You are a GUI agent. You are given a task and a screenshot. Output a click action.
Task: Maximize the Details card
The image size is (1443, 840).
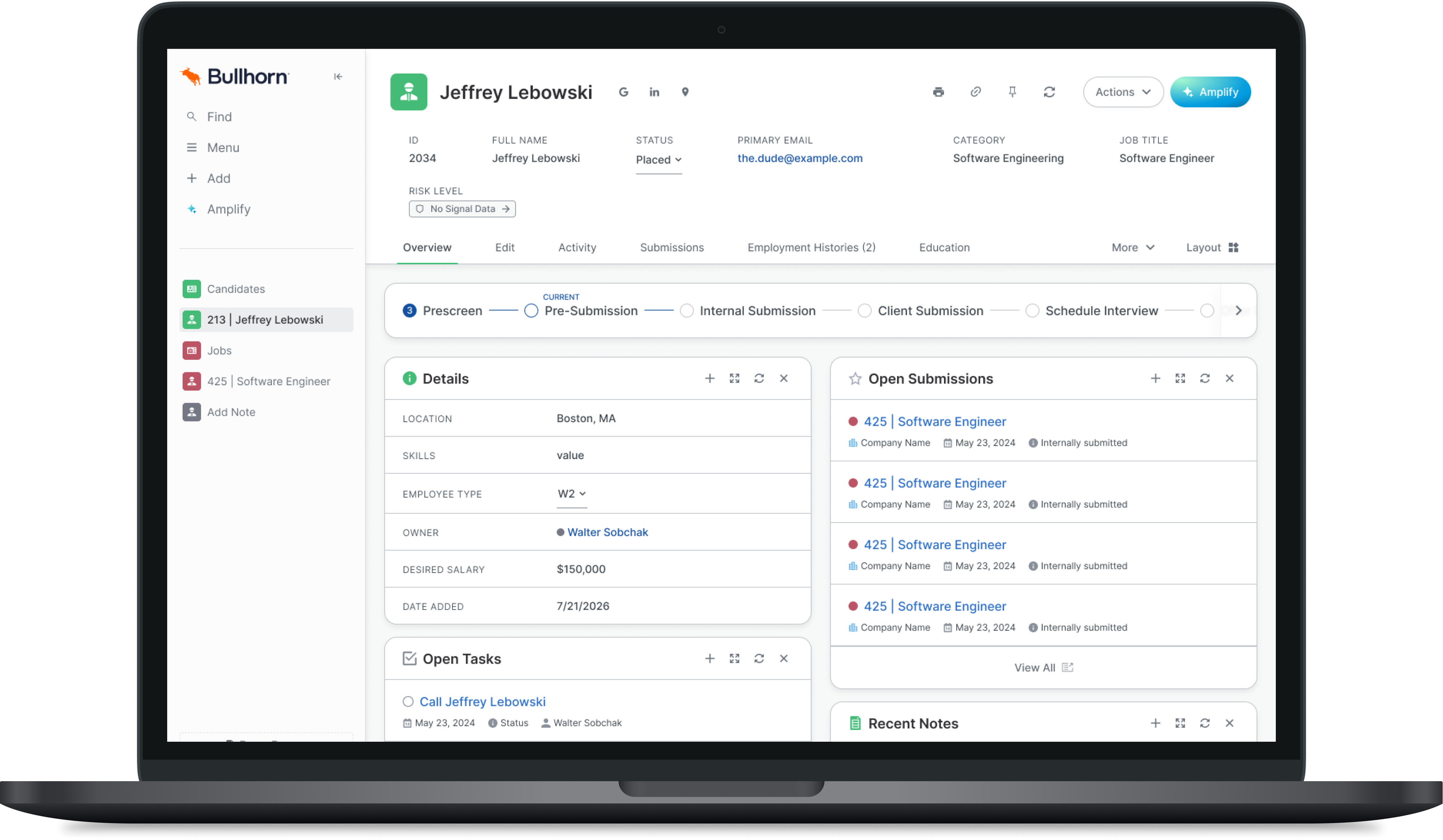coord(735,378)
